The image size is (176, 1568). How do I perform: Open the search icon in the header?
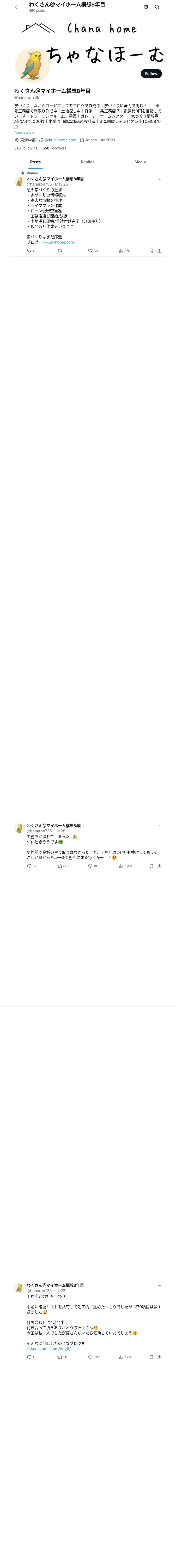click(x=157, y=7)
